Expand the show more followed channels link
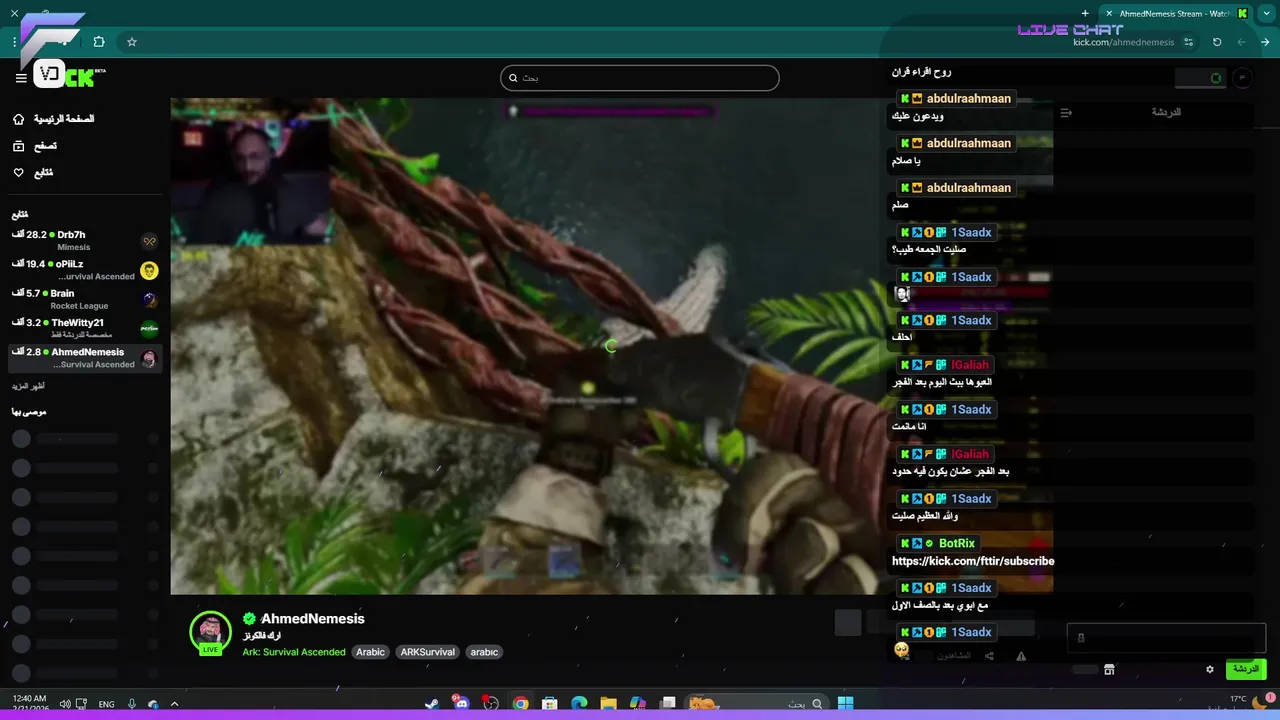 [x=28, y=386]
